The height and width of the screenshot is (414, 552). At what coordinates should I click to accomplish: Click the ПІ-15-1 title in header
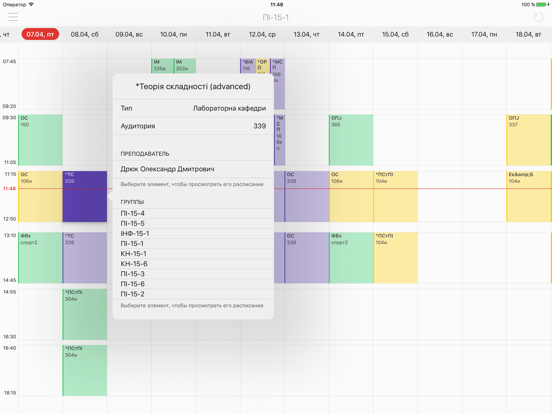click(276, 17)
